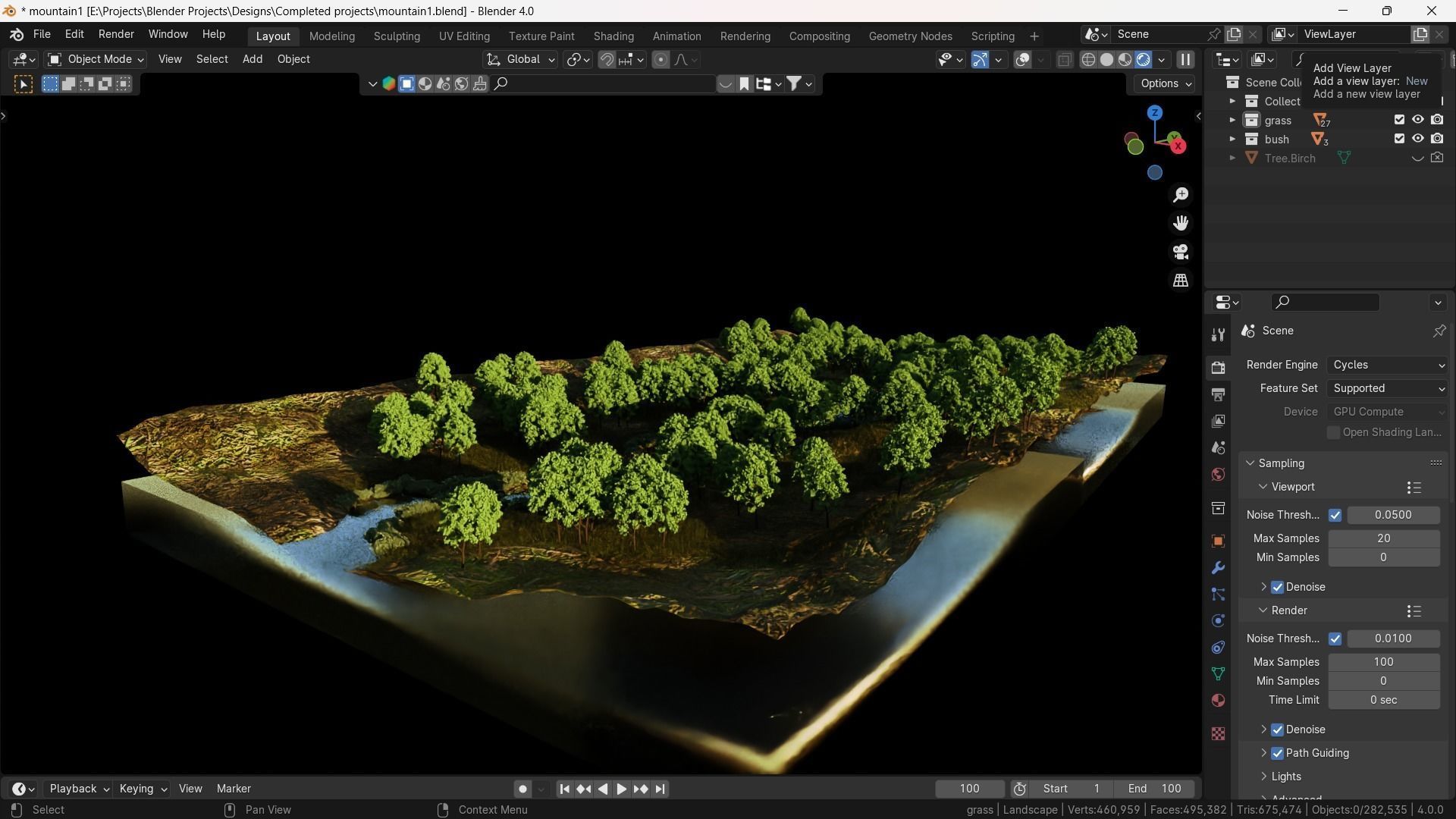Disable the Path Guiding checkbox

pyautogui.click(x=1277, y=753)
